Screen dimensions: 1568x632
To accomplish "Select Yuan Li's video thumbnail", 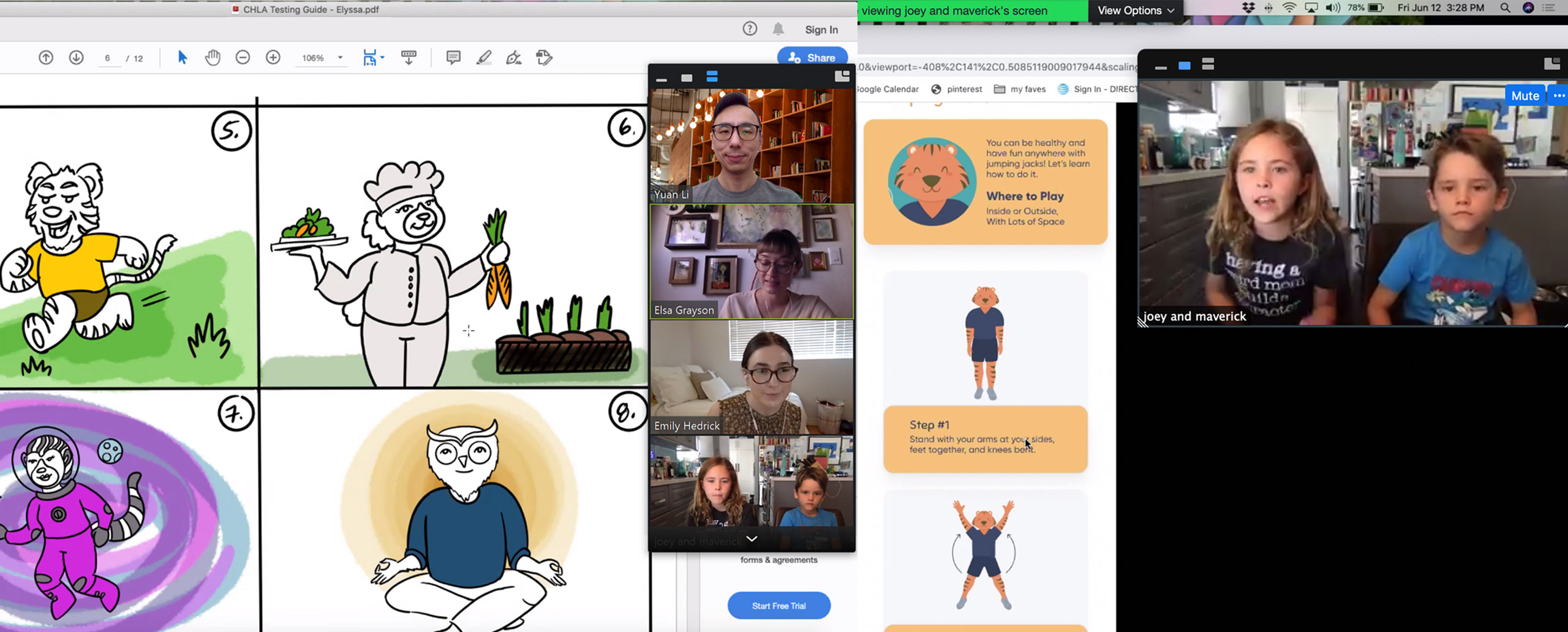I will click(752, 146).
